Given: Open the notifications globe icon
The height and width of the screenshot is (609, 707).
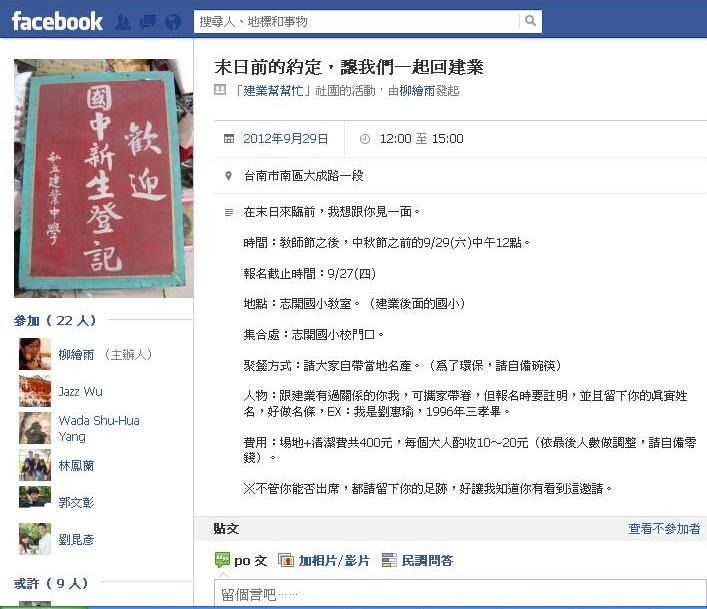Looking at the screenshot, I should (173, 22).
